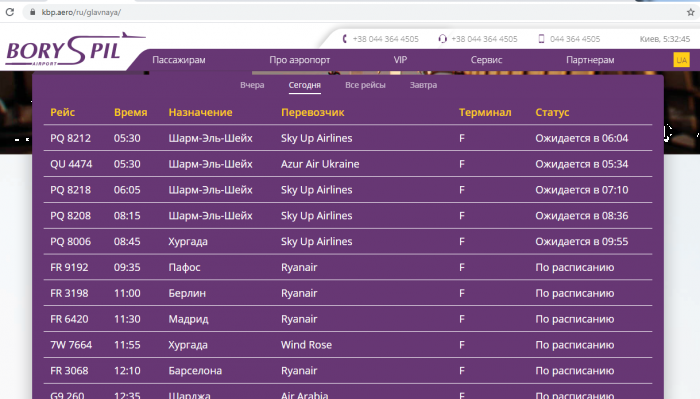Image resolution: width=700 pixels, height=399 pixels.
Task: Click the Перевозчик column header
Action: tap(312, 112)
